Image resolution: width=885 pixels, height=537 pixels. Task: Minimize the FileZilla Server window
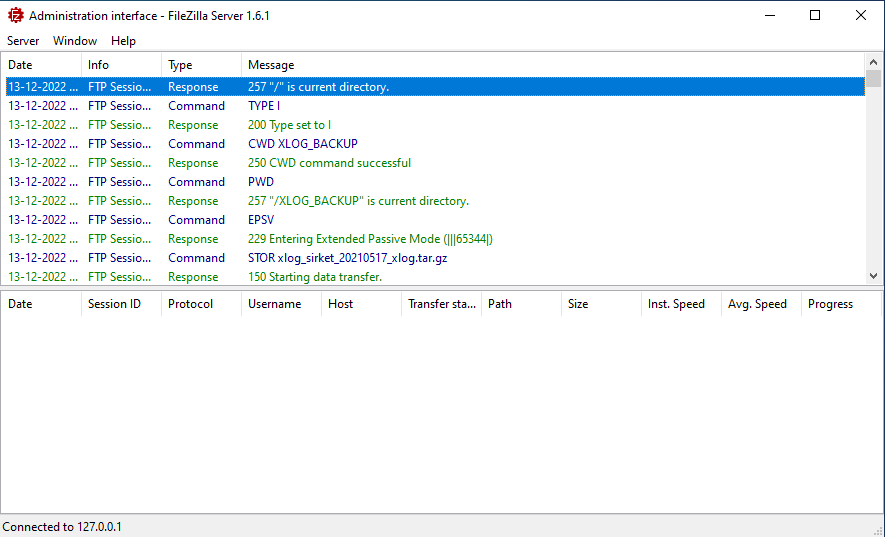[770, 15]
